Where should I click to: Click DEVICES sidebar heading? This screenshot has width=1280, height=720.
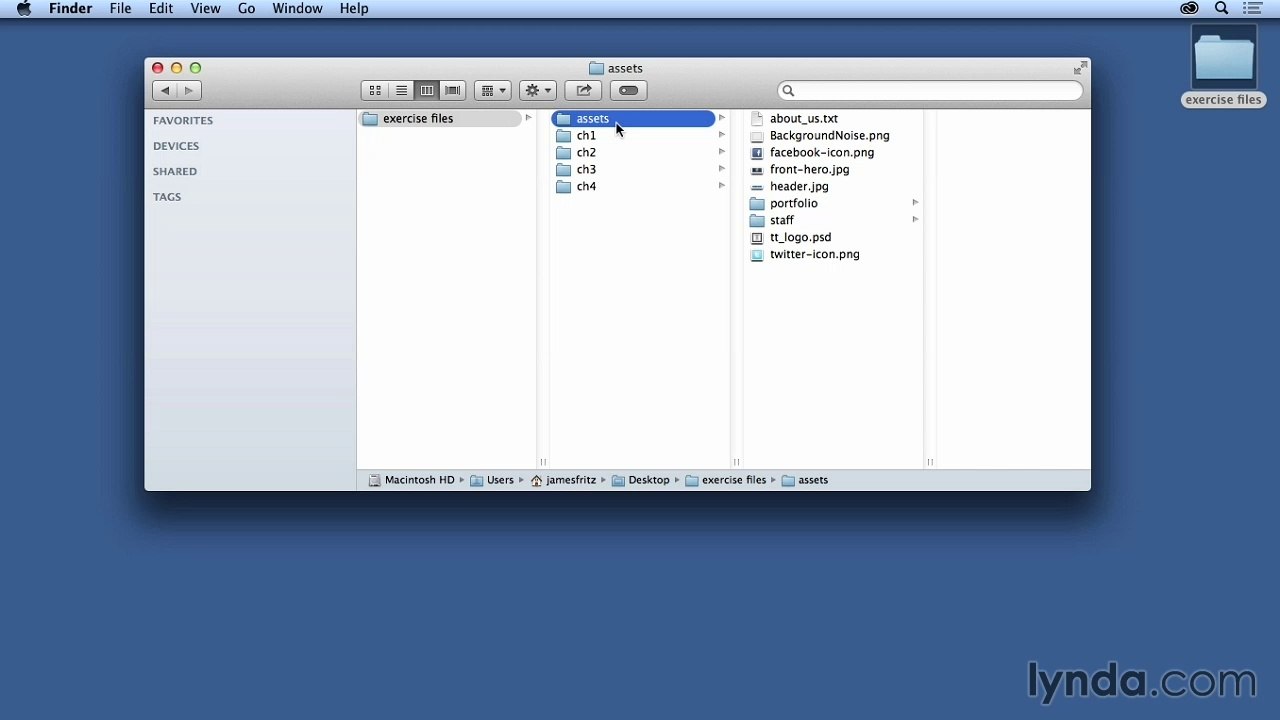(176, 146)
